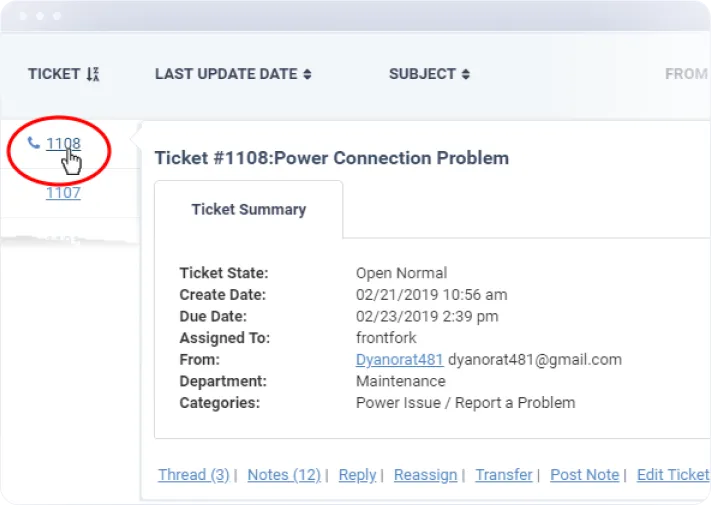Sort by Last Update Date arrows
This screenshot has width=711, height=505.
(x=307, y=74)
